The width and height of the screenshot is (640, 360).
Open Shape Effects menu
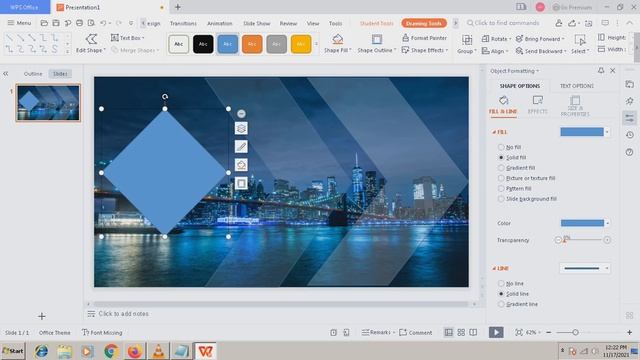pyautogui.click(x=424, y=50)
